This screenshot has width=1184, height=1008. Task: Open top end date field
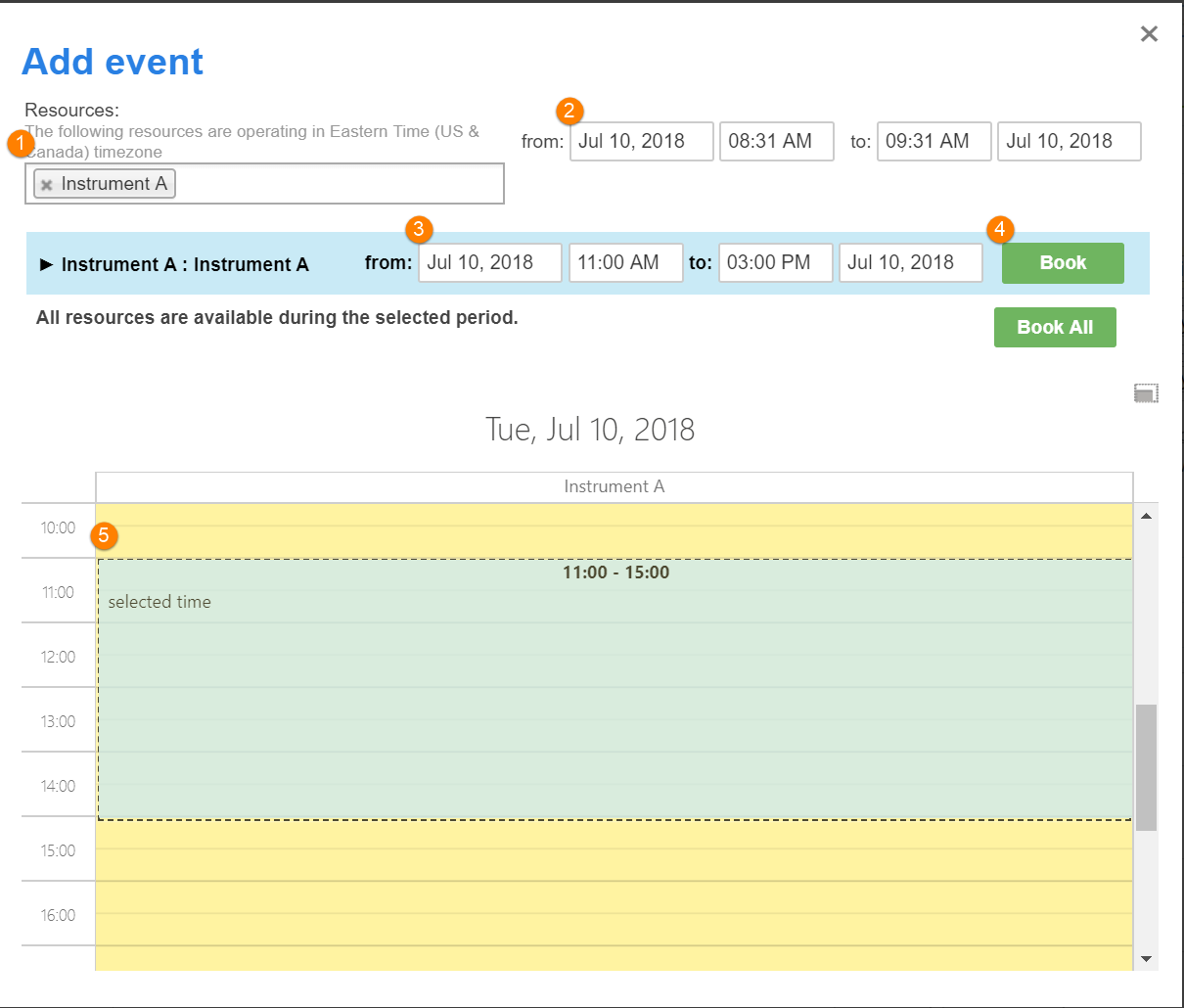1069,141
